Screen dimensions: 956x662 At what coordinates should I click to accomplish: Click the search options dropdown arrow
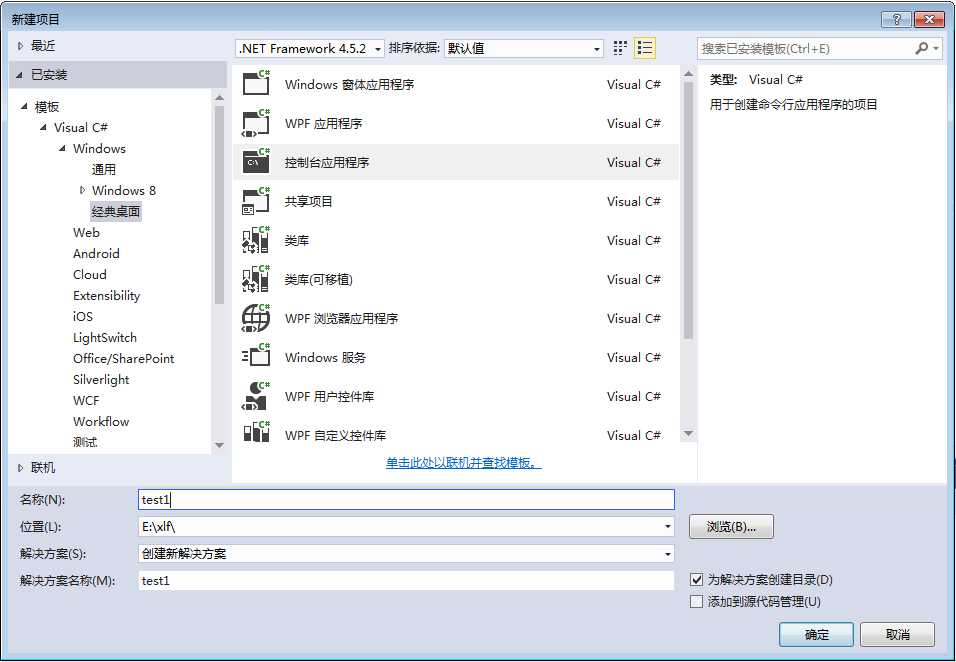[936, 48]
